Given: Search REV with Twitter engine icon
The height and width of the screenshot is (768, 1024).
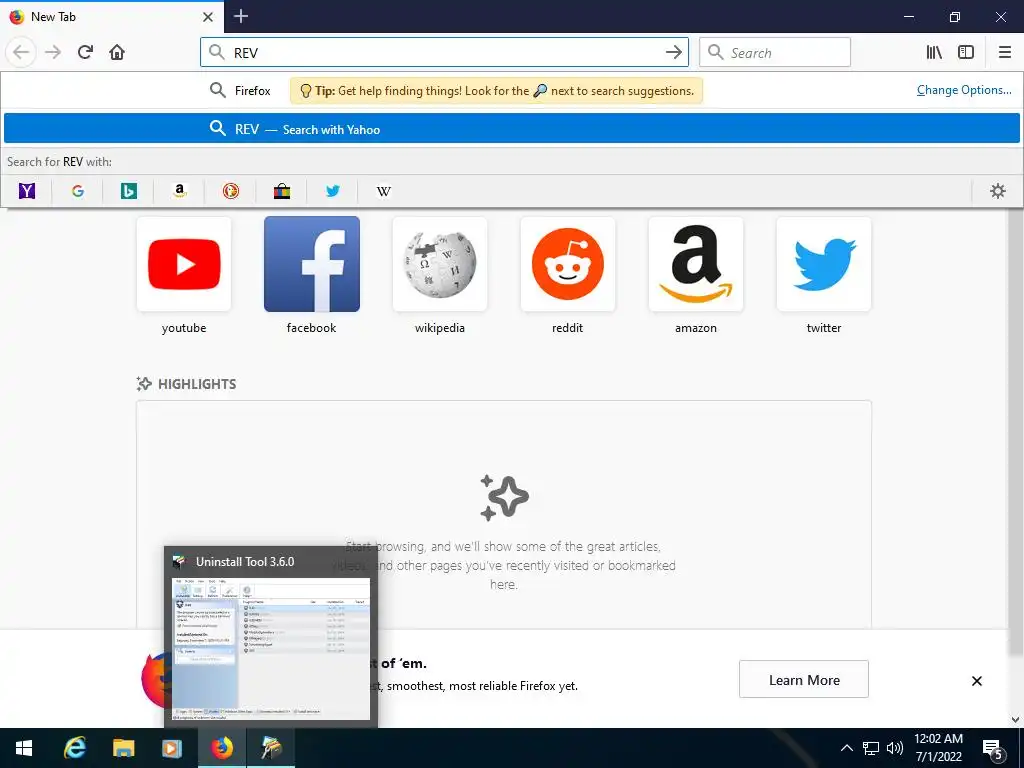Looking at the screenshot, I should click(x=332, y=191).
